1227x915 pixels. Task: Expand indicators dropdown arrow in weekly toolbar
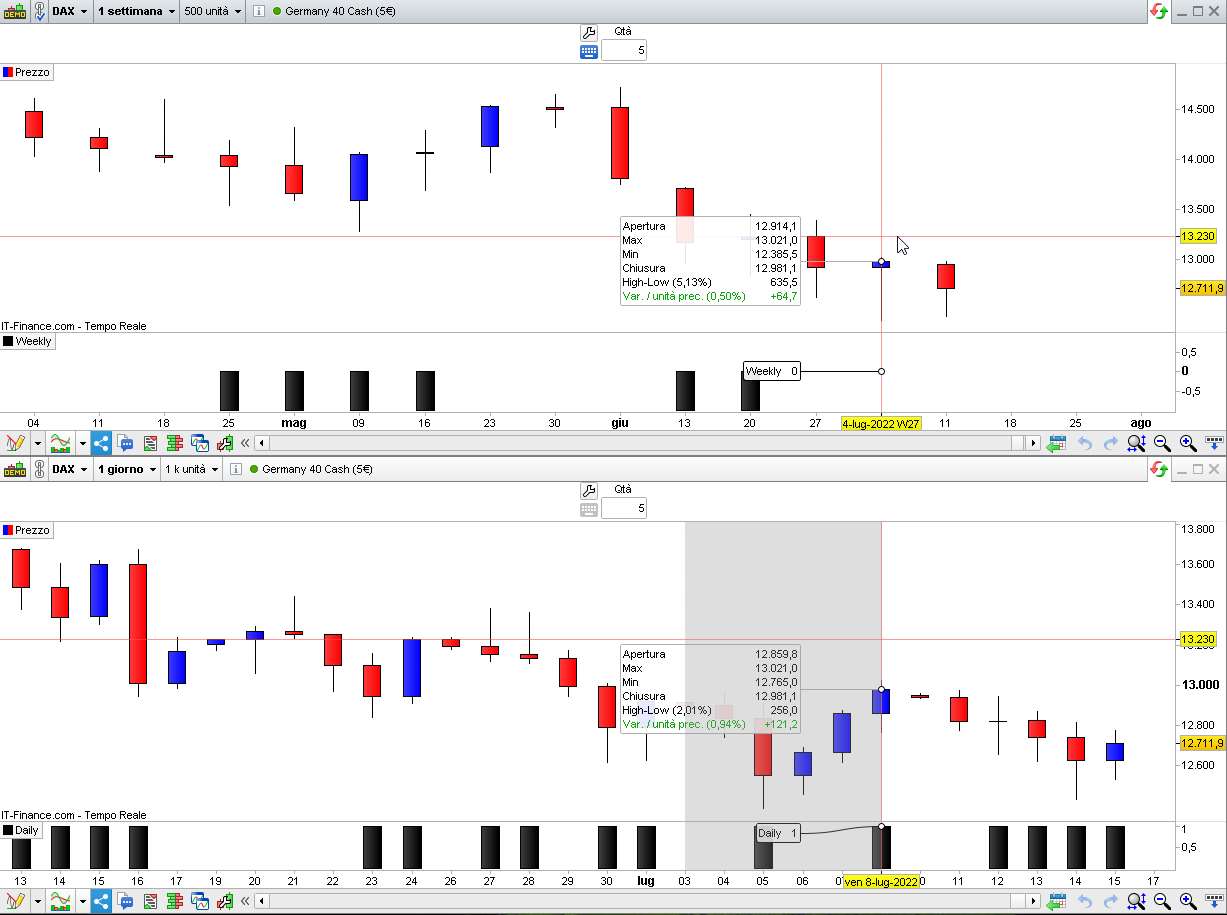(82, 443)
